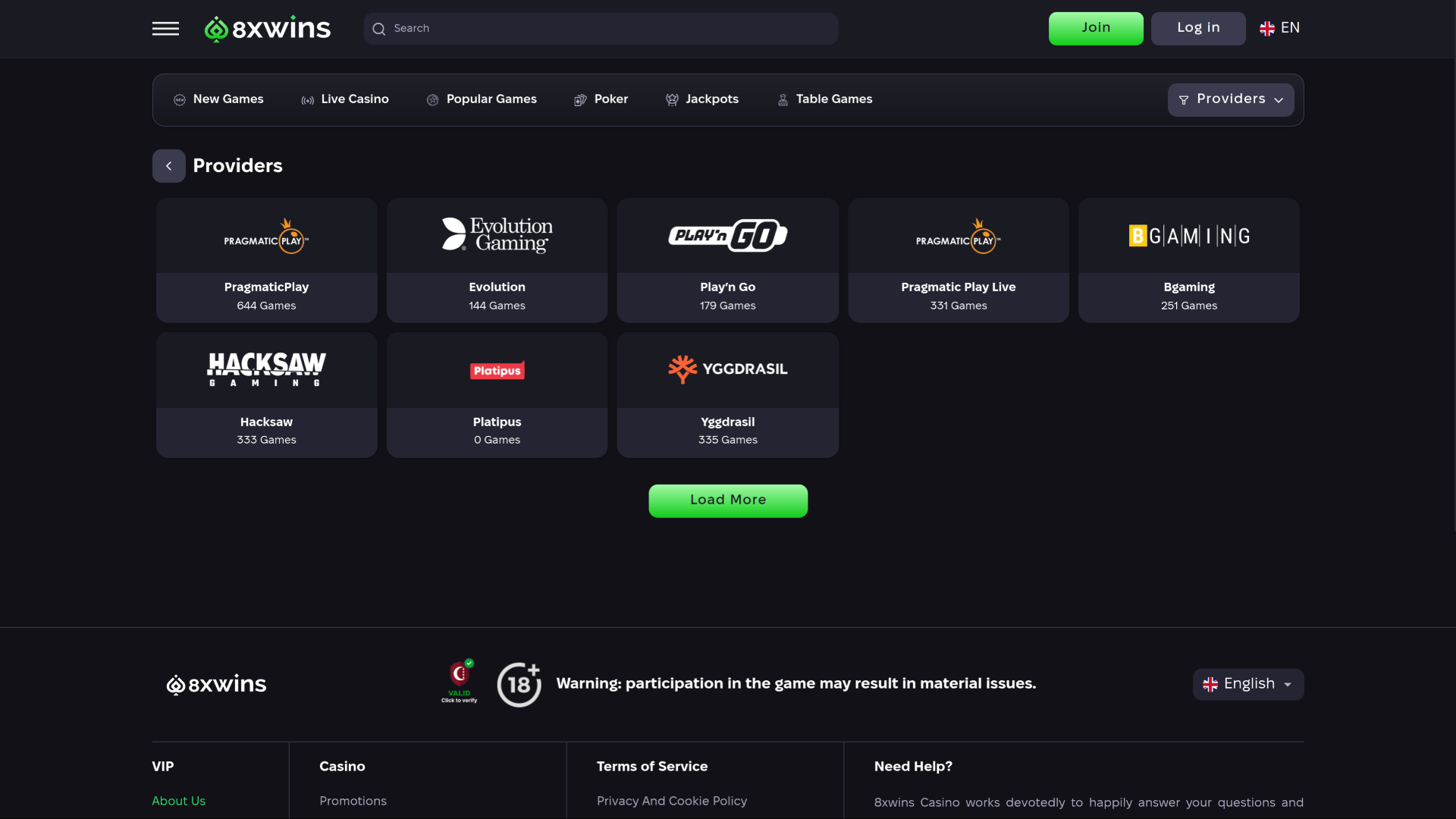Click the Providers filter funnel icon
1456x819 pixels.
coord(1184,100)
